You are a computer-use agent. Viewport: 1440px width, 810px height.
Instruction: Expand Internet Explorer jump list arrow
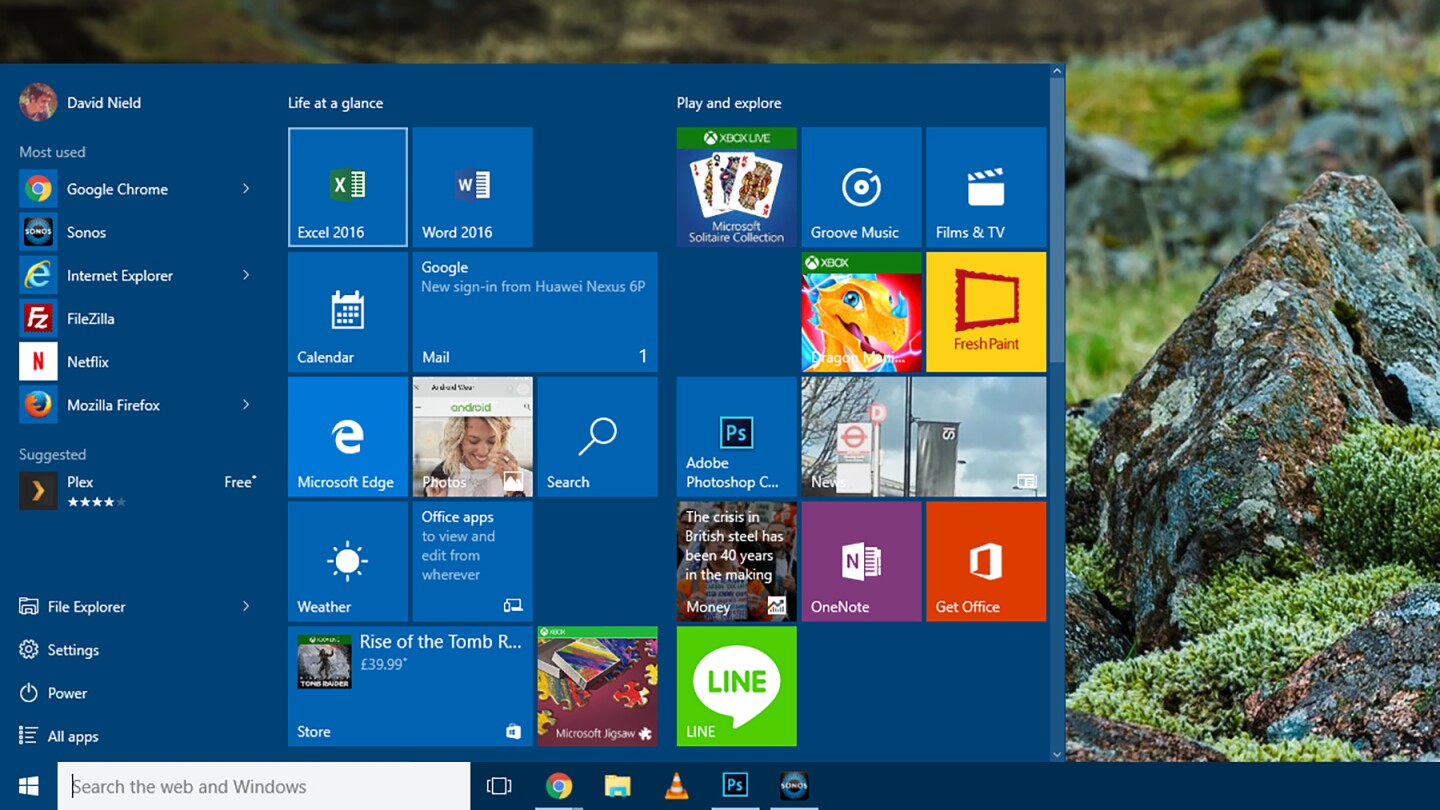pyautogui.click(x=246, y=275)
